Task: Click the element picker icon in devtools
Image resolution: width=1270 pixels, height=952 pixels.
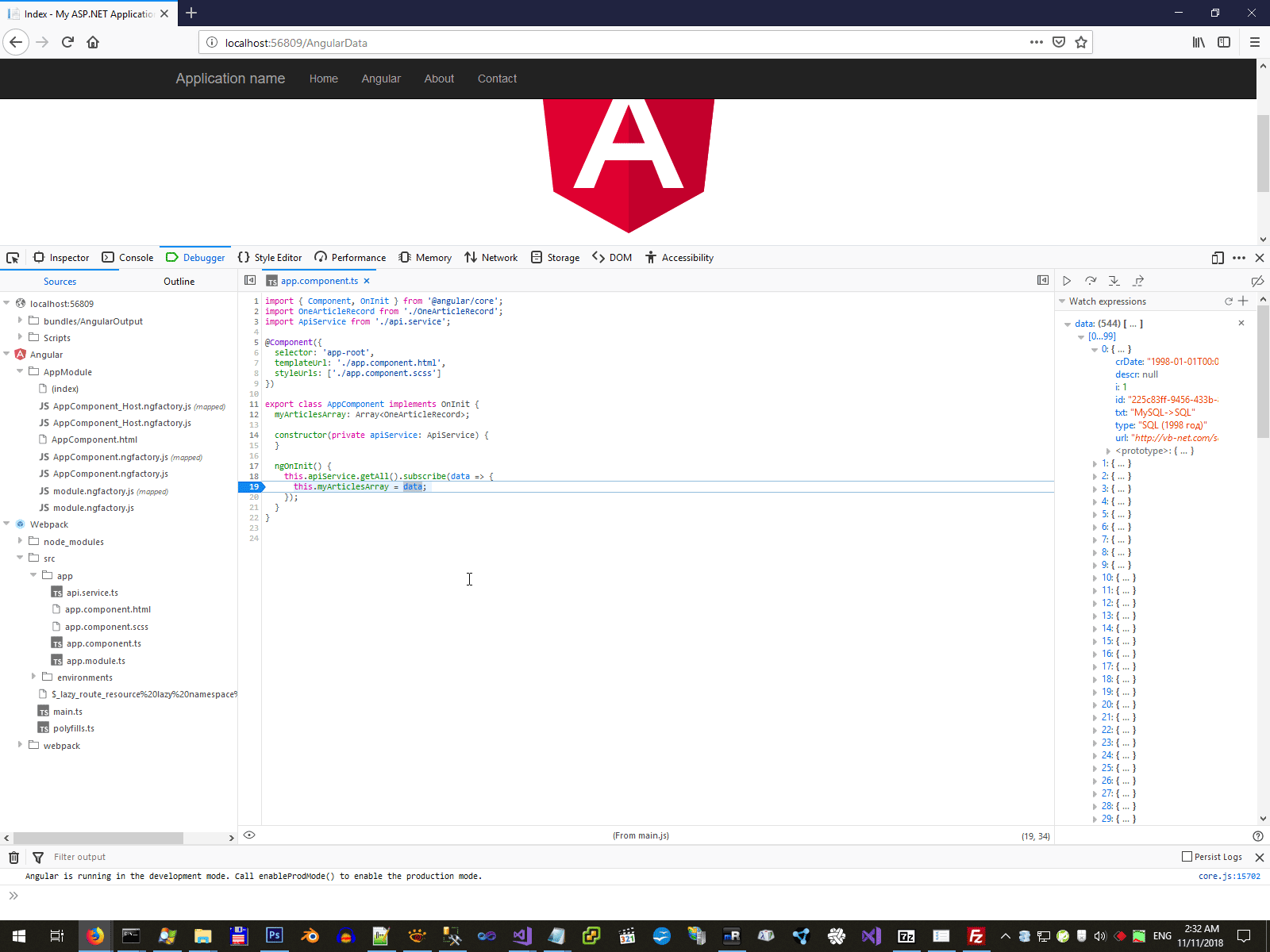Action: 13,258
